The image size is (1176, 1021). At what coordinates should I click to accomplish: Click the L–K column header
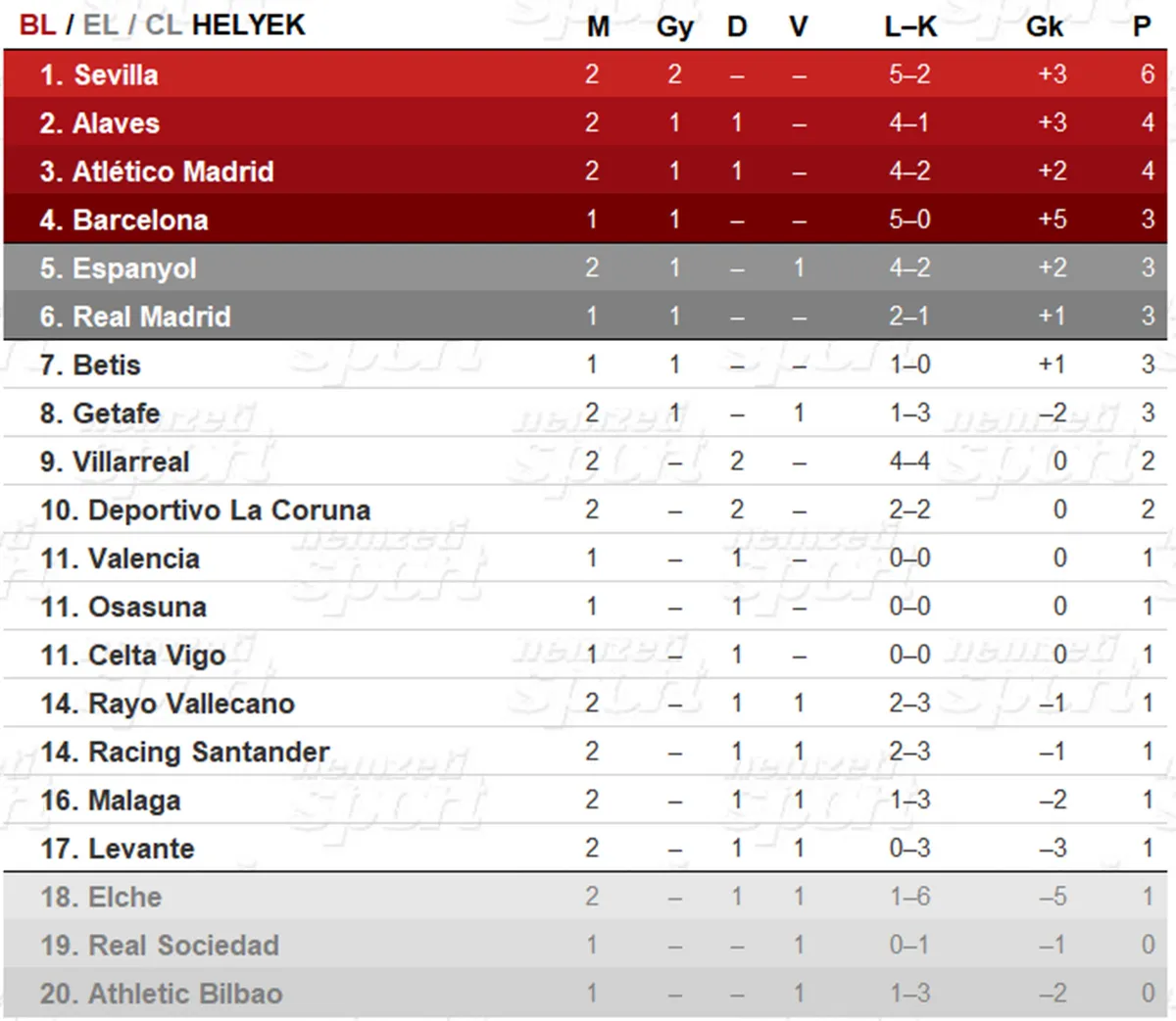(910, 26)
